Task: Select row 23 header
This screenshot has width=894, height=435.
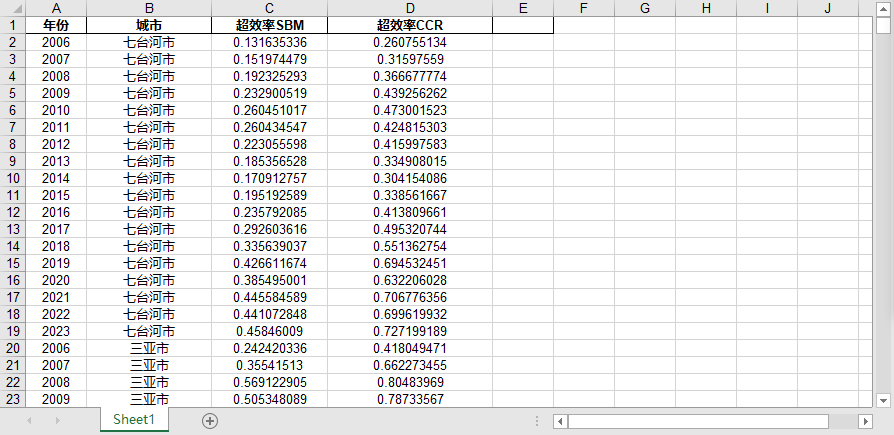Action: tap(13, 399)
